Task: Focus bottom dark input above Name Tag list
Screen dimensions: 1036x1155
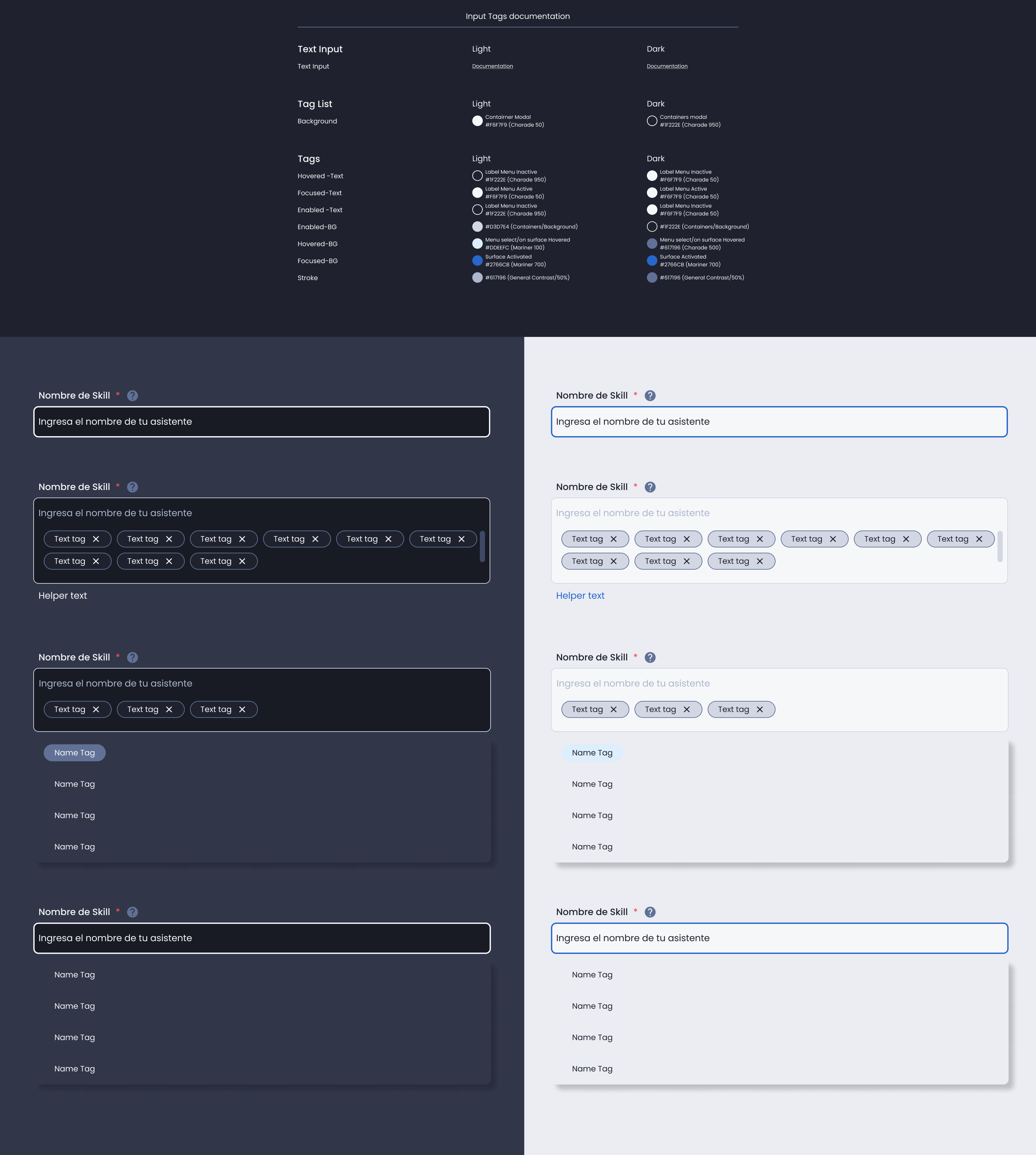Action: (262, 938)
